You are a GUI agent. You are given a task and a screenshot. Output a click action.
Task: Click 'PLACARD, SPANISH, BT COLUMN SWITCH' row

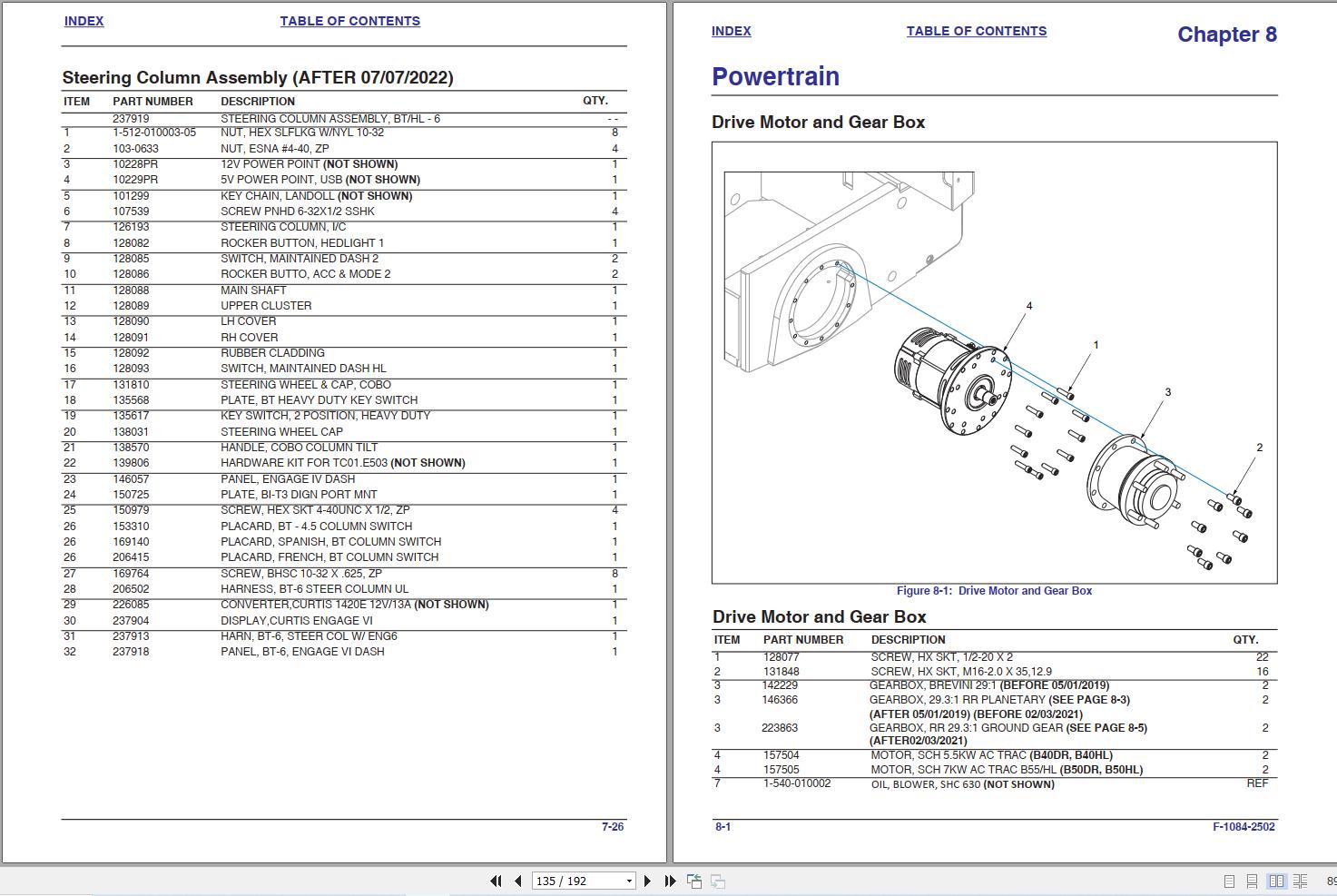tap(343, 542)
